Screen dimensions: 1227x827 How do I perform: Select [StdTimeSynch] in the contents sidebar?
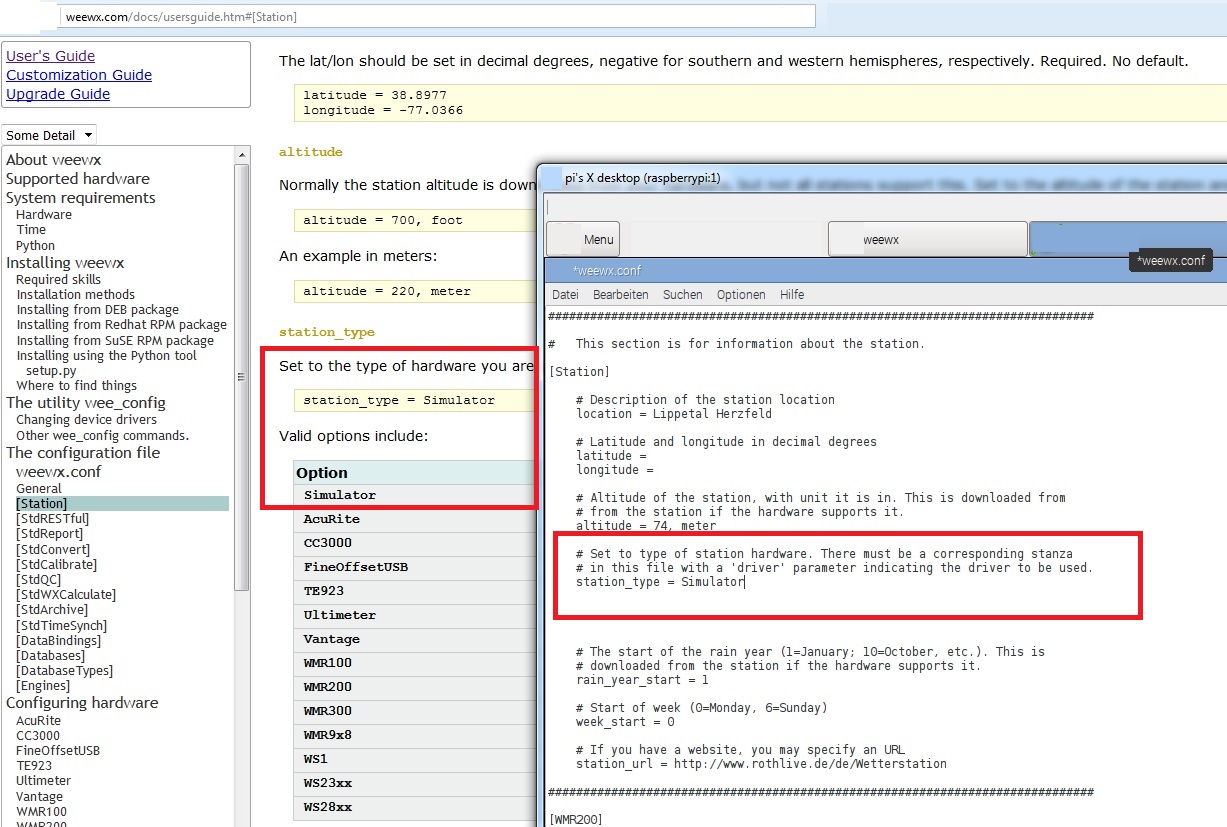pos(59,625)
